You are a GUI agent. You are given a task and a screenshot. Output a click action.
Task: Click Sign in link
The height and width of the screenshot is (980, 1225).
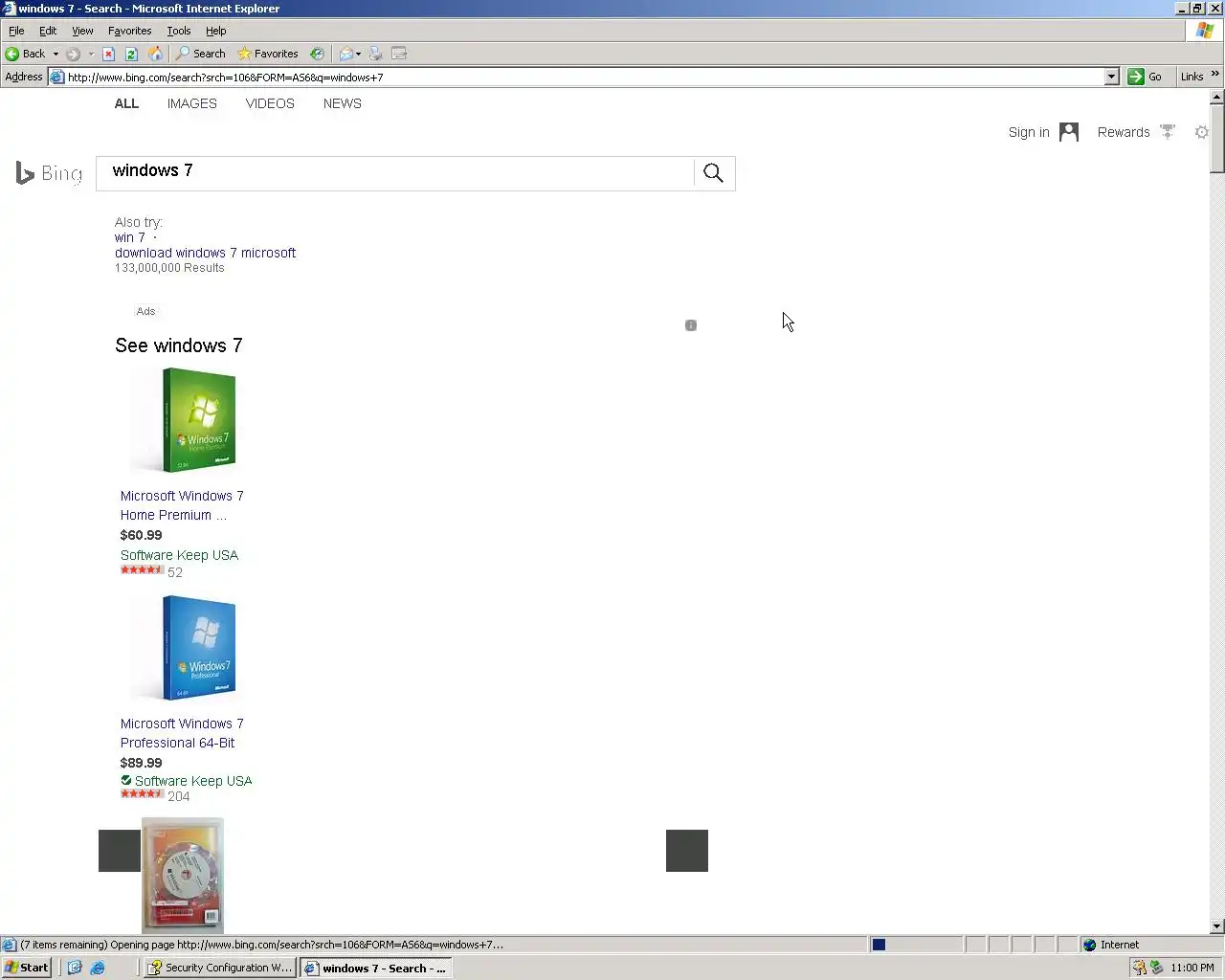[1029, 132]
